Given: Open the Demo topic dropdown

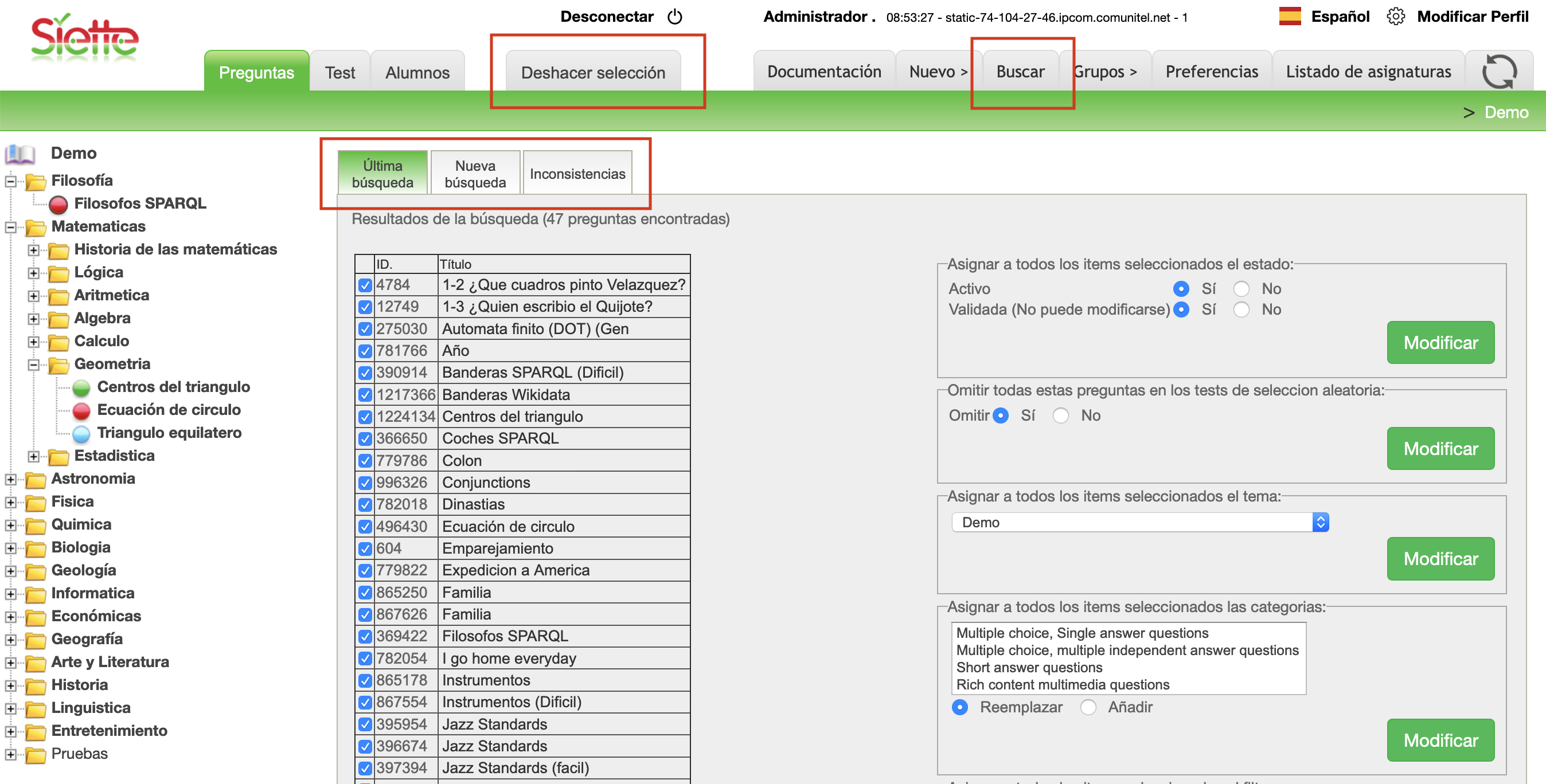Looking at the screenshot, I should (x=1139, y=523).
